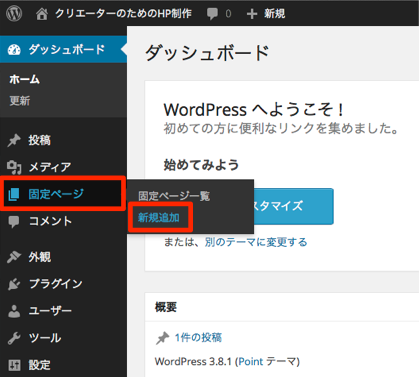Click the sliders icon beside 設定
419x377 pixels.
14,365
